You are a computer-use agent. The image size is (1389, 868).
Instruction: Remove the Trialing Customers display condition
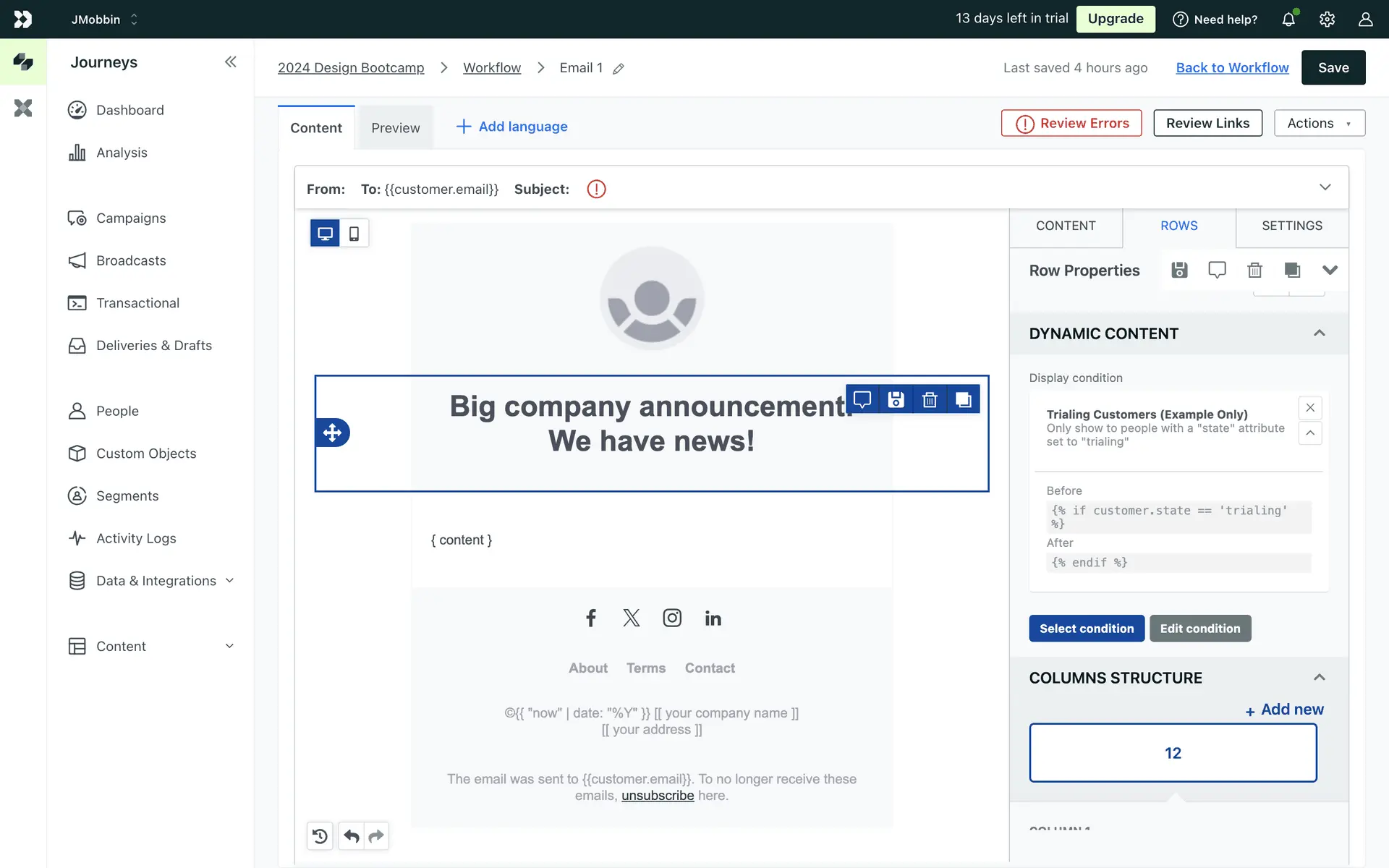tap(1309, 408)
